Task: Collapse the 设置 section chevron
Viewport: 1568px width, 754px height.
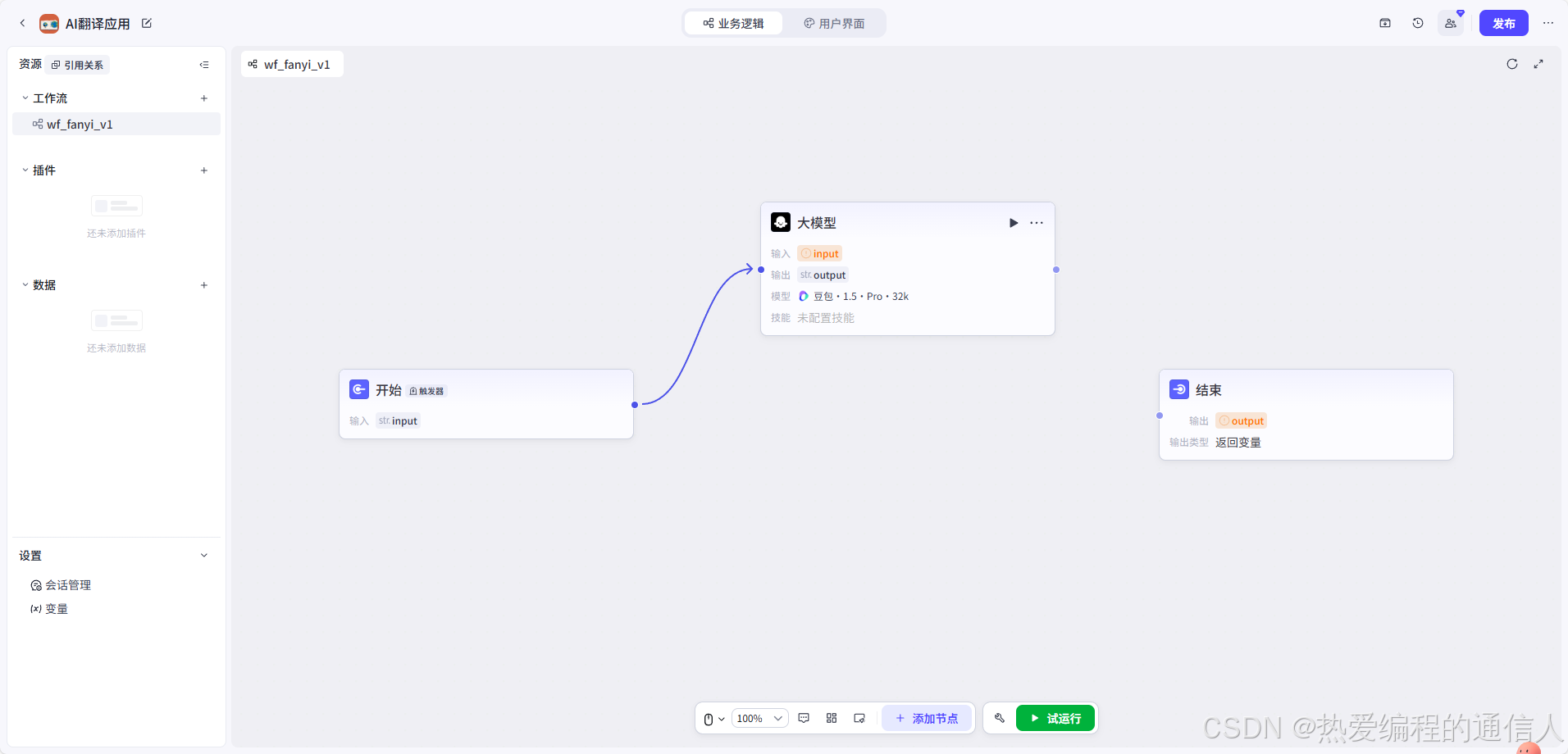Action: click(204, 556)
